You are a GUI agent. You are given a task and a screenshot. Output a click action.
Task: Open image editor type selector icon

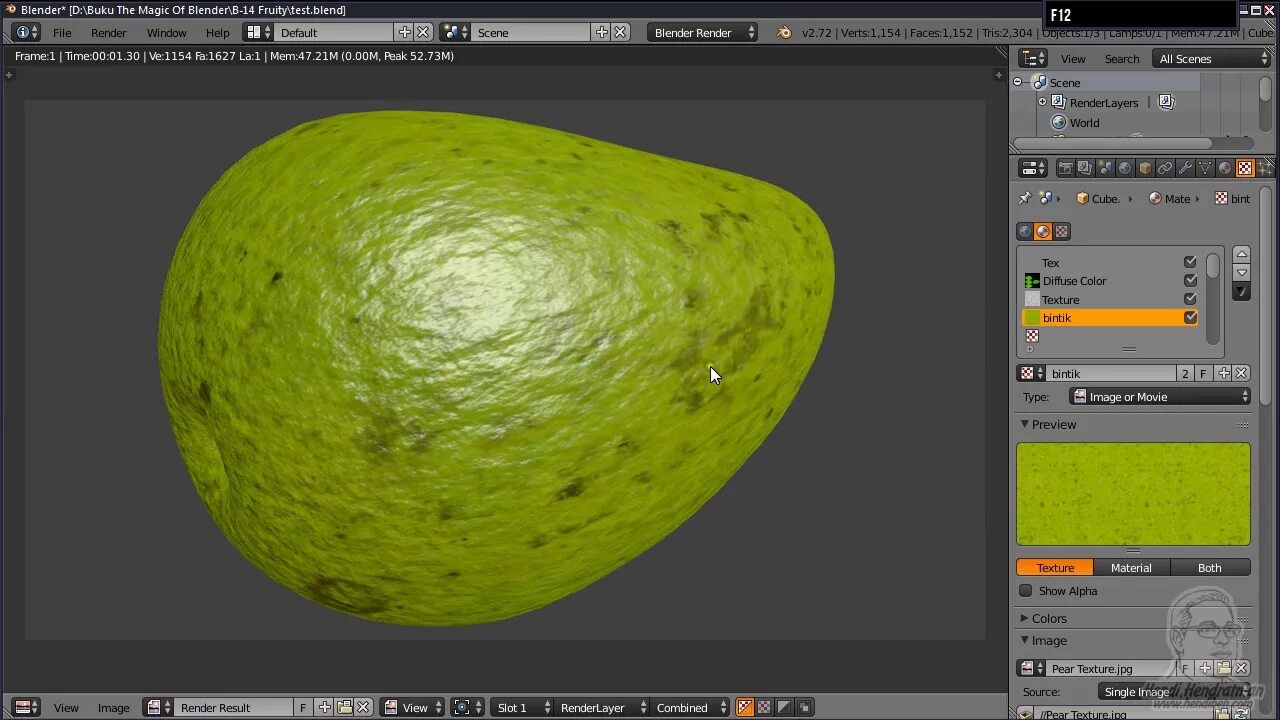coord(27,707)
